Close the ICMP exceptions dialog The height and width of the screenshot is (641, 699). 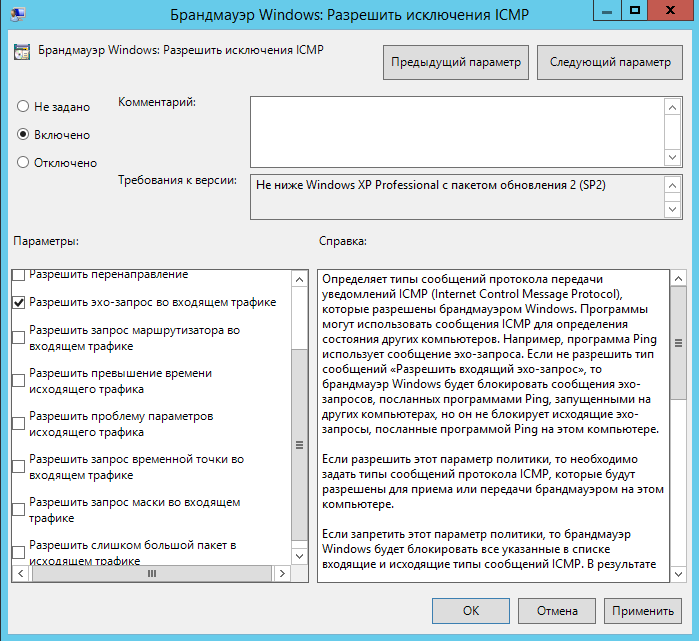[x=670, y=11]
